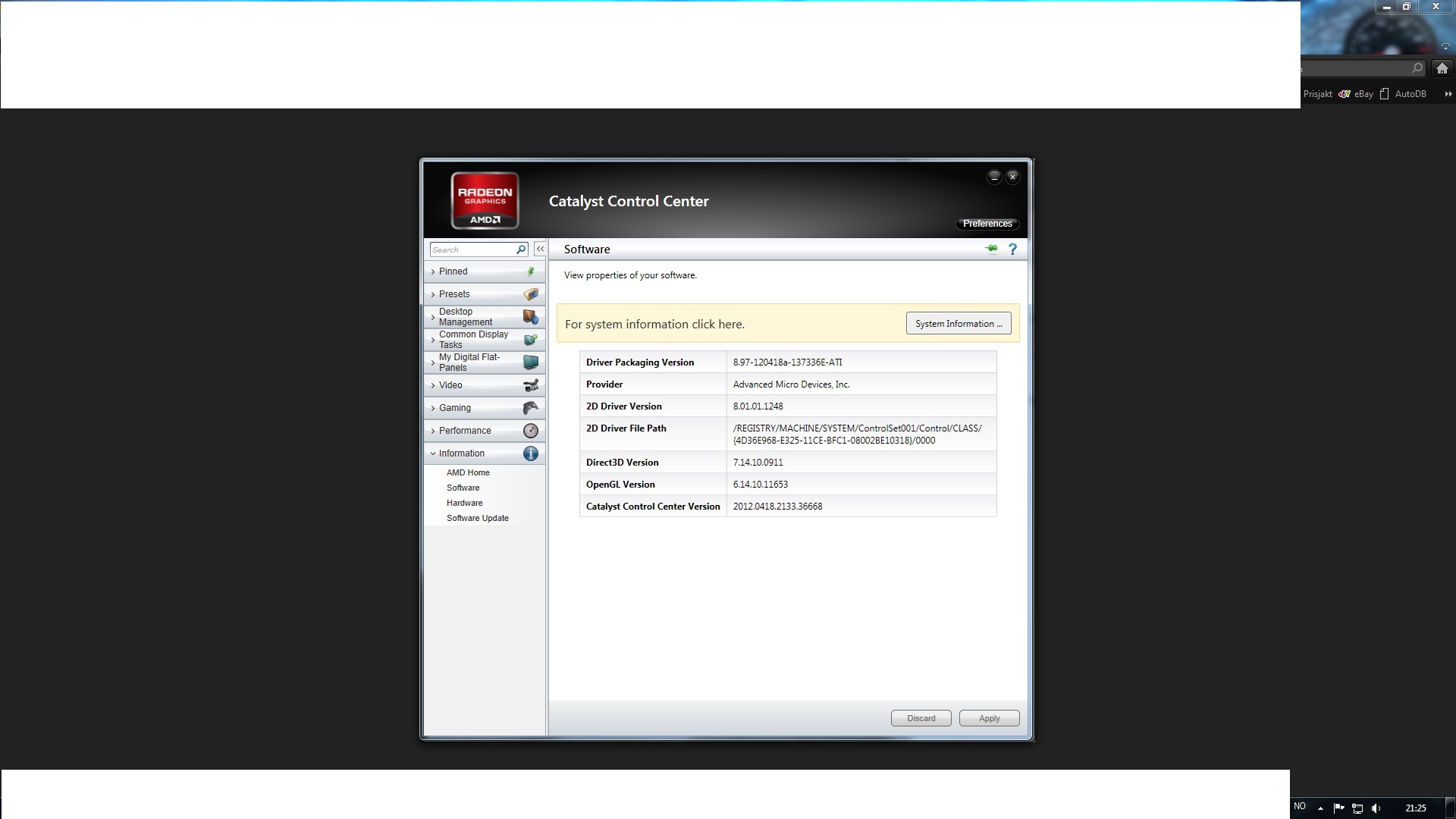The width and height of the screenshot is (1456, 819).
Task: Open AMD Home under Information
Action: click(468, 472)
